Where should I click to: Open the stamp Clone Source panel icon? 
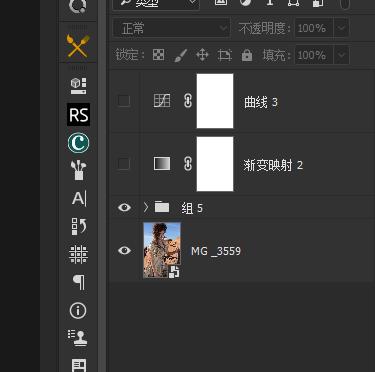[x=78, y=338]
